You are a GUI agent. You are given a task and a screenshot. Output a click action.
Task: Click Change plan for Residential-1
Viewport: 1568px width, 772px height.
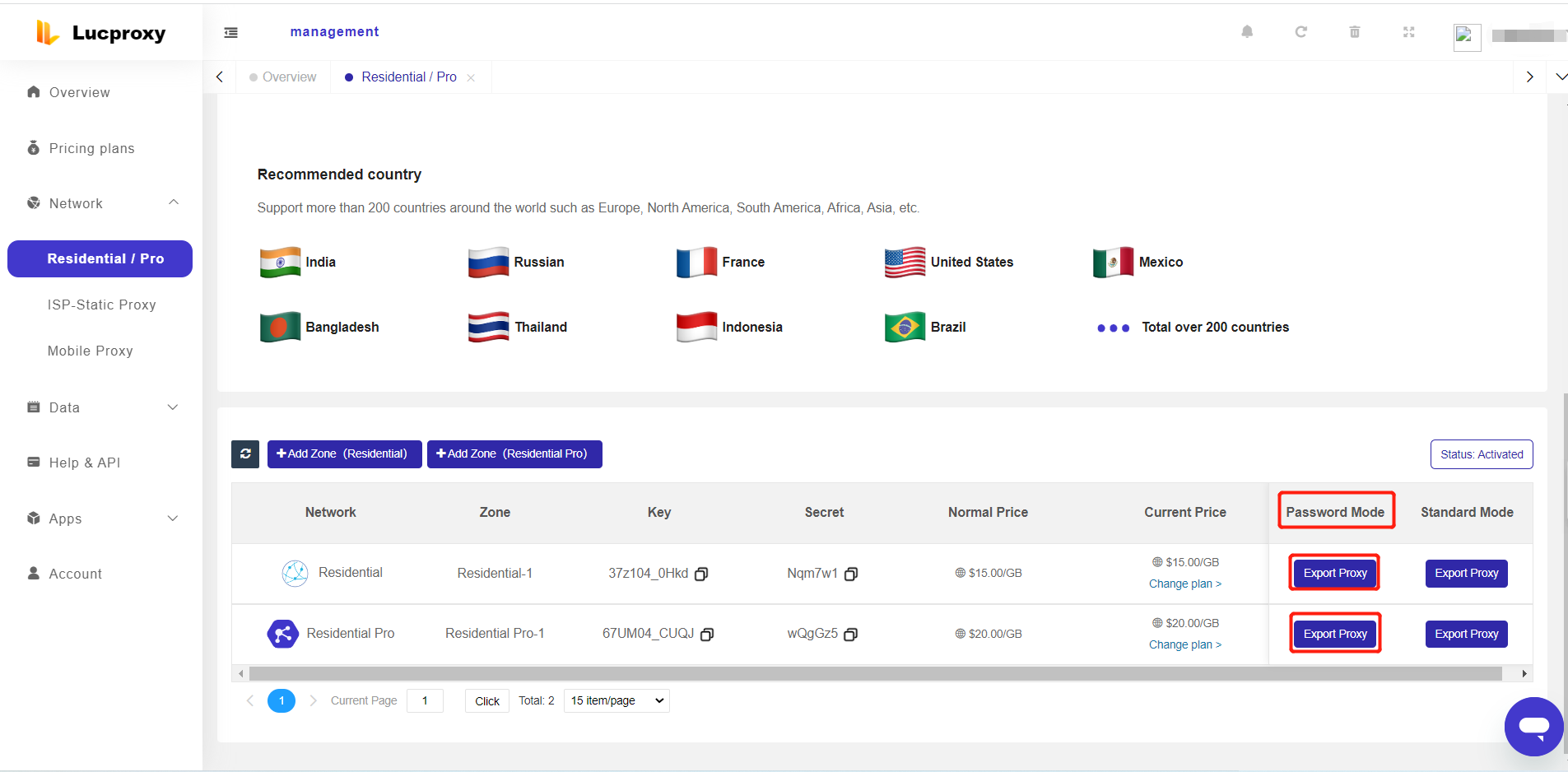tap(1185, 584)
